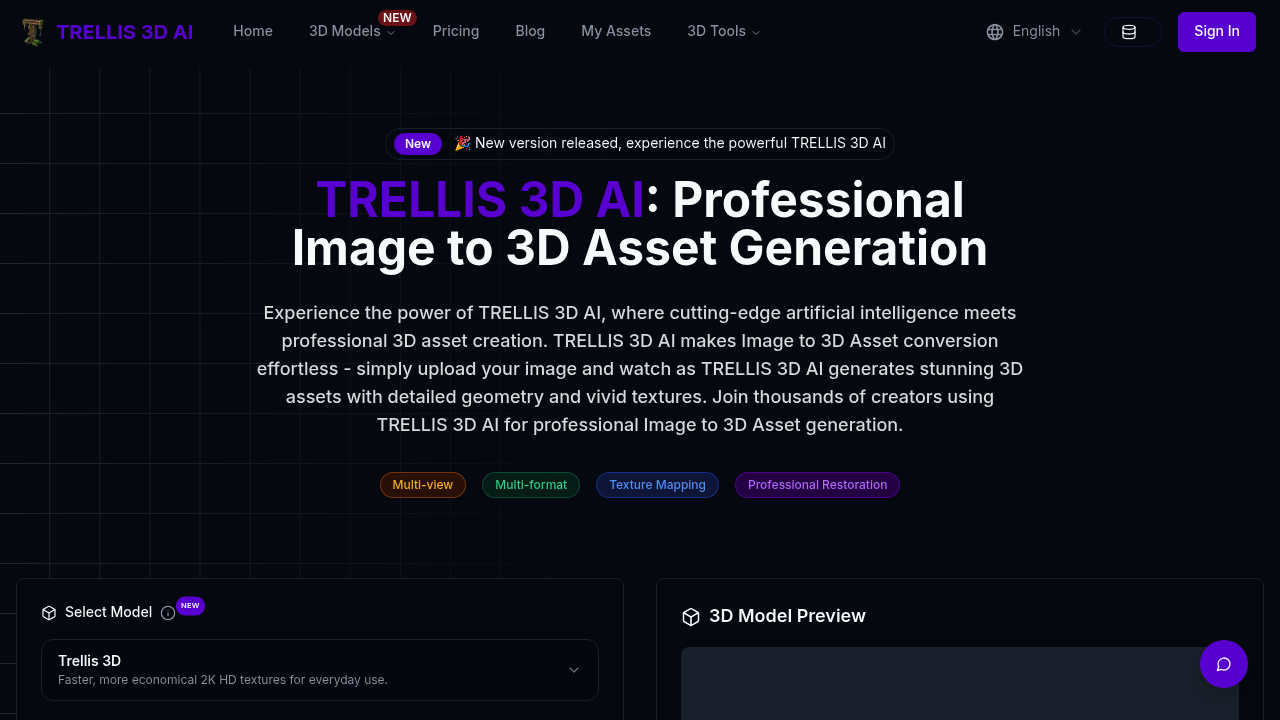Image resolution: width=1280 pixels, height=720 pixels.
Task: Select the Texture Mapping tag
Action: tap(657, 485)
